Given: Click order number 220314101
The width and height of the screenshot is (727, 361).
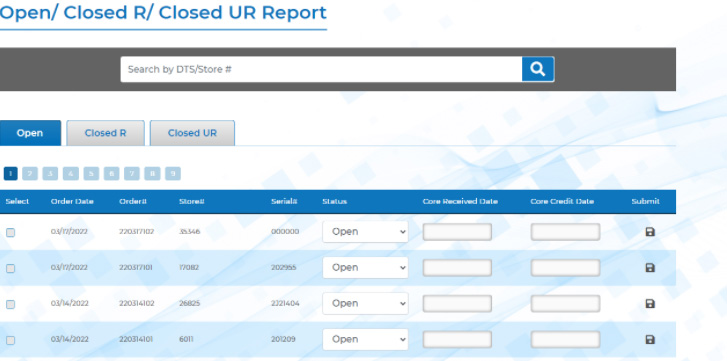Looking at the screenshot, I should [136, 340].
